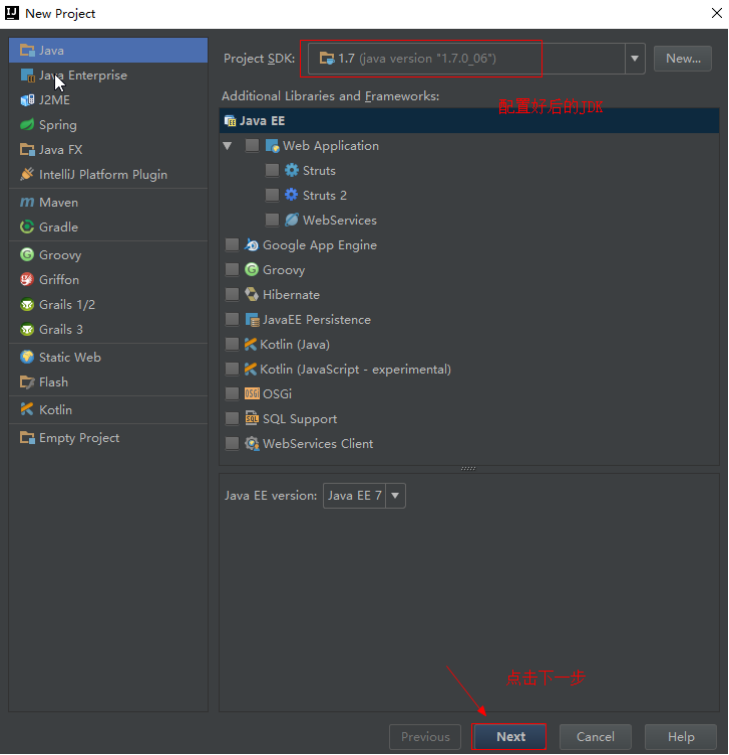Screen dimensions: 729x755
Task: Click the Java Enterprise icon
Action: (x=27, y=75)
